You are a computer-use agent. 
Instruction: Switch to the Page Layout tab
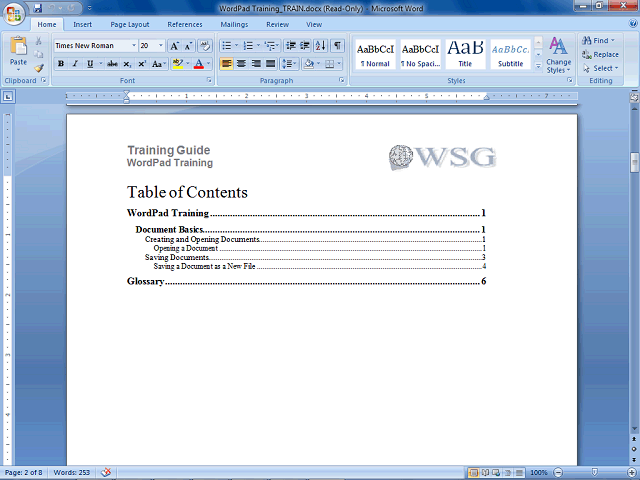[130, 24]
